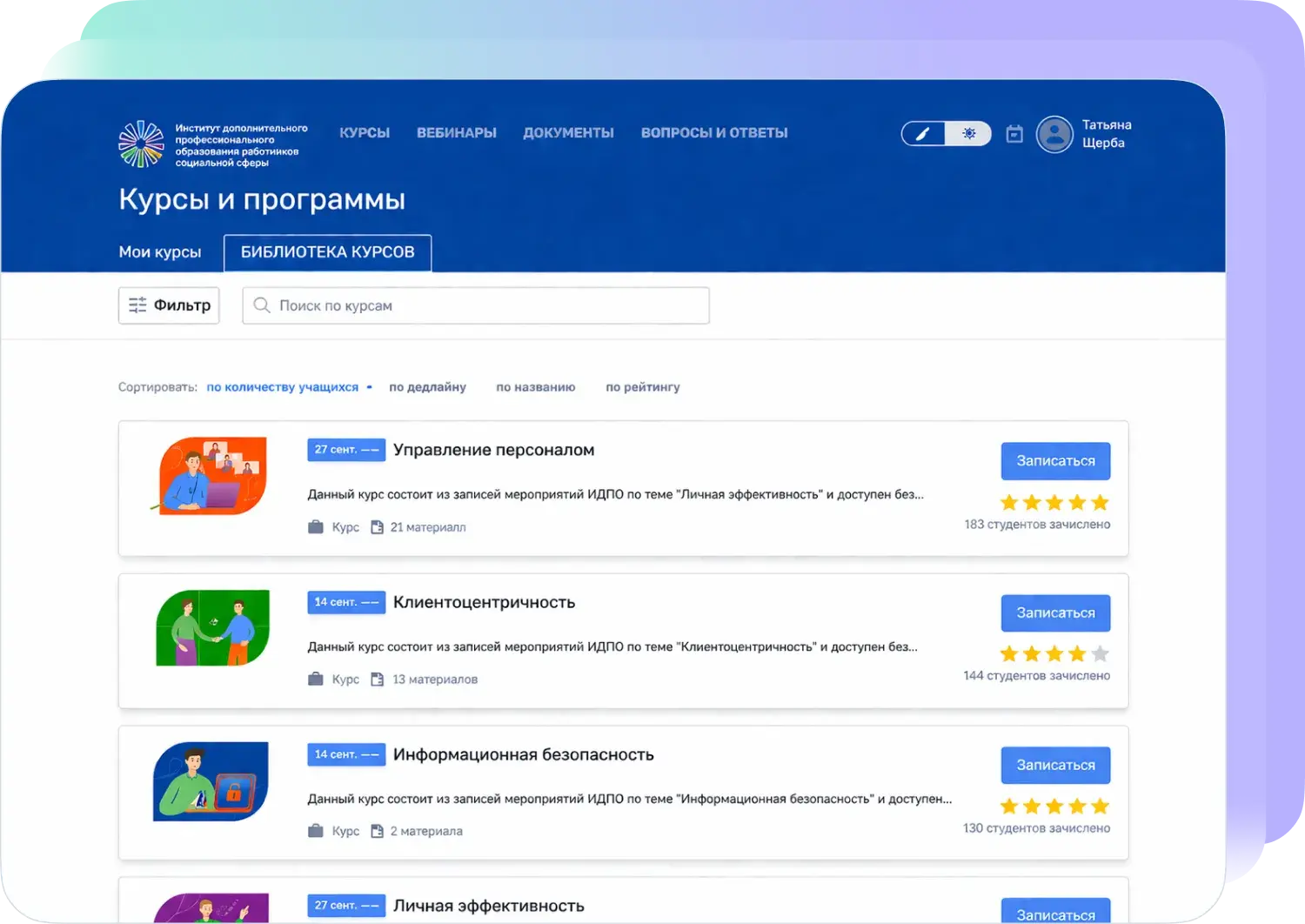Enroll in Клиентоцентричность with Записаться
Viewport: 1305px width, 924px height.
pyautogui.click(x=1055, y=613)
